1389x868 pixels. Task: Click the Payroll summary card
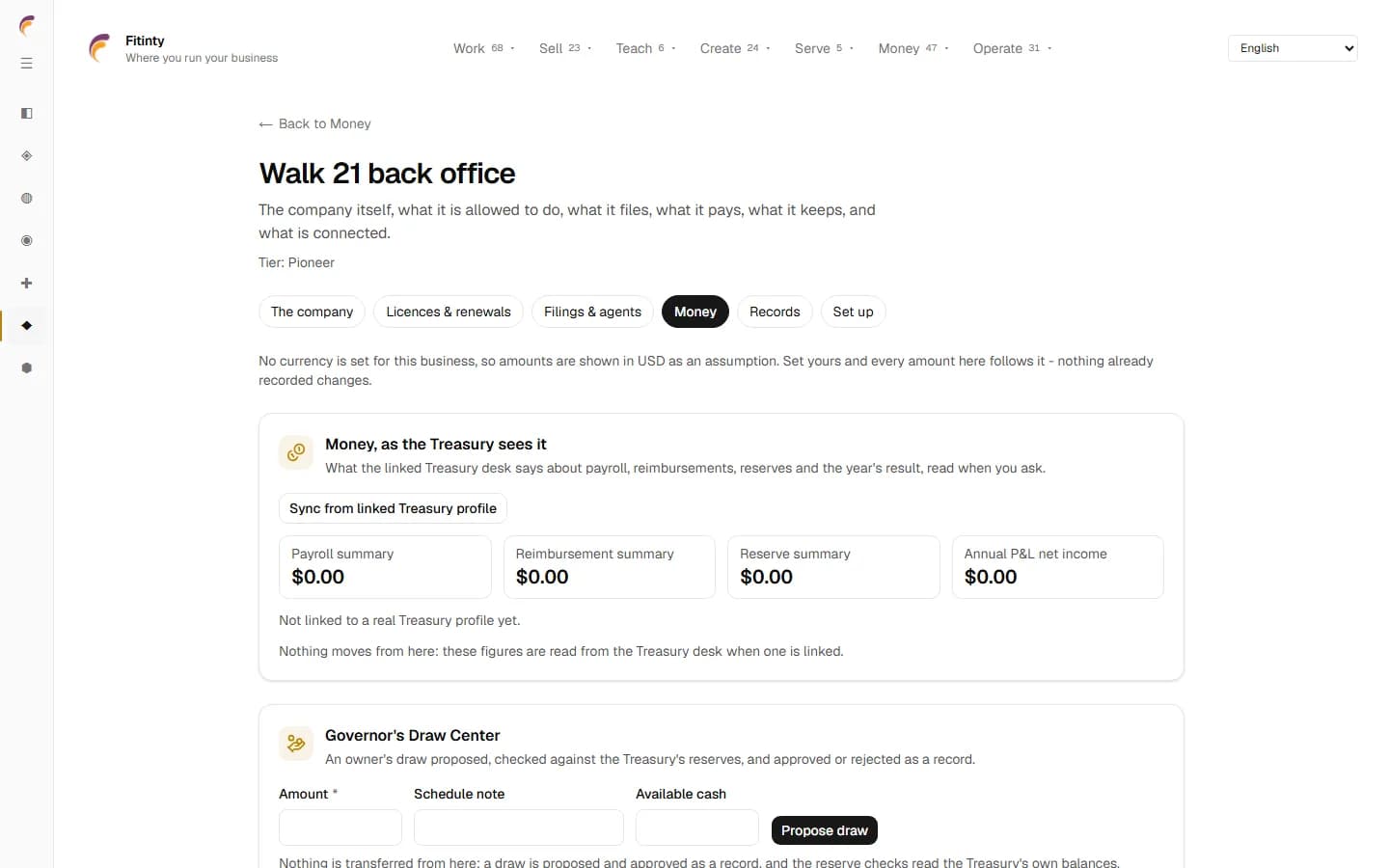click(385, 567)
